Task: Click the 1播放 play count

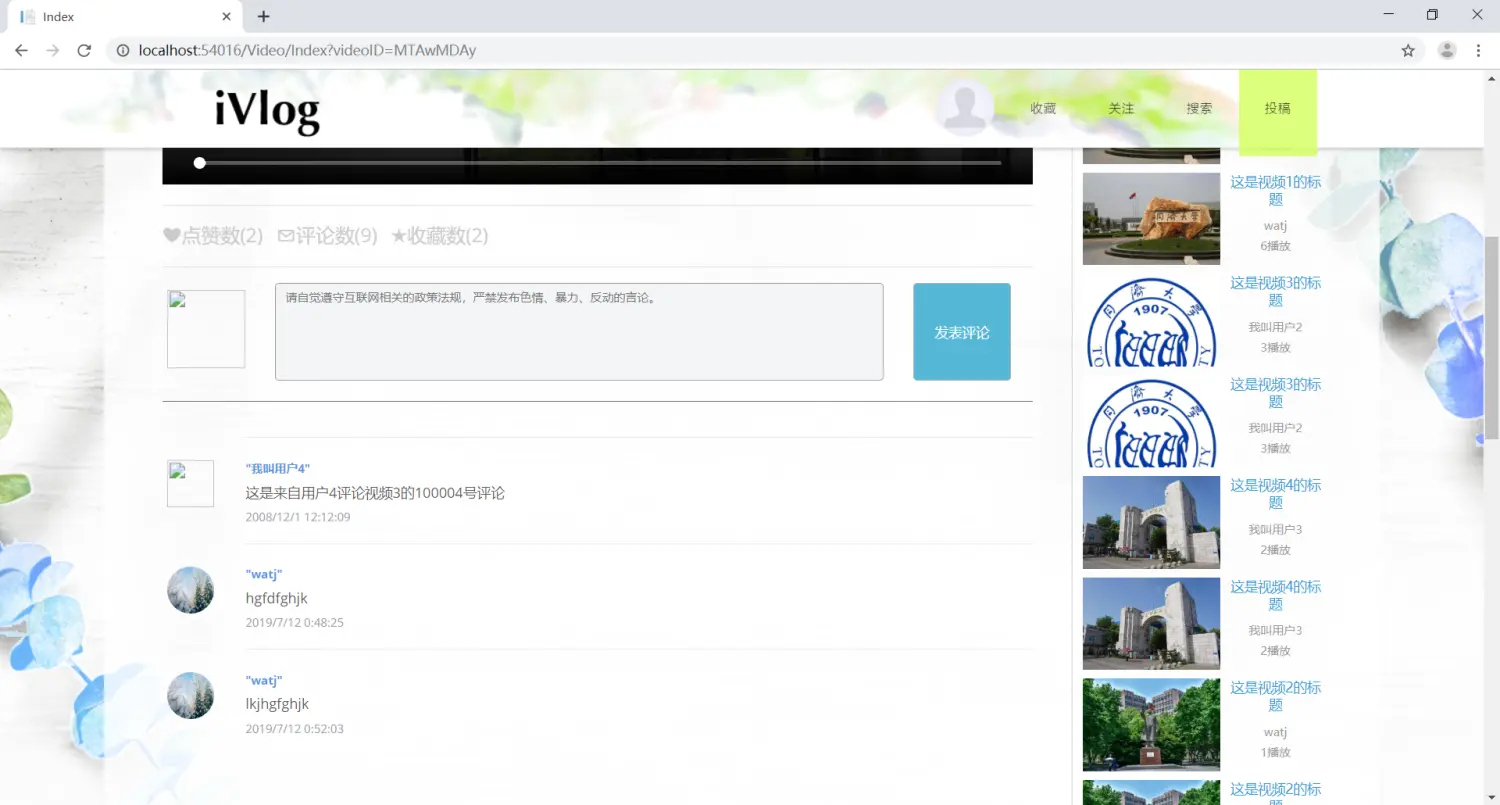Action: click(x=1275, y=752)
